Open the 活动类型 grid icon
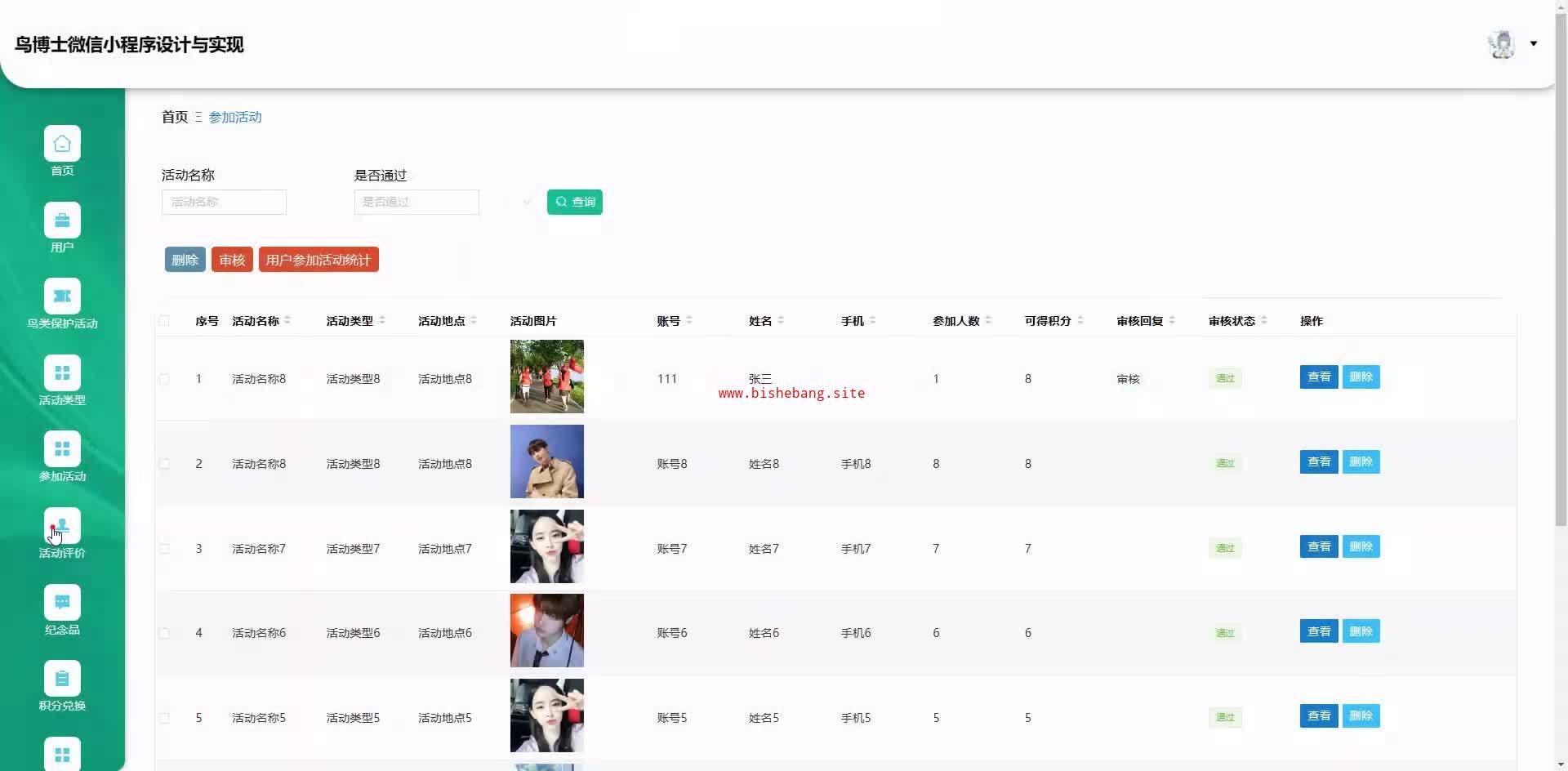This screenshot has height=771, width=1568. coord(62,373)
